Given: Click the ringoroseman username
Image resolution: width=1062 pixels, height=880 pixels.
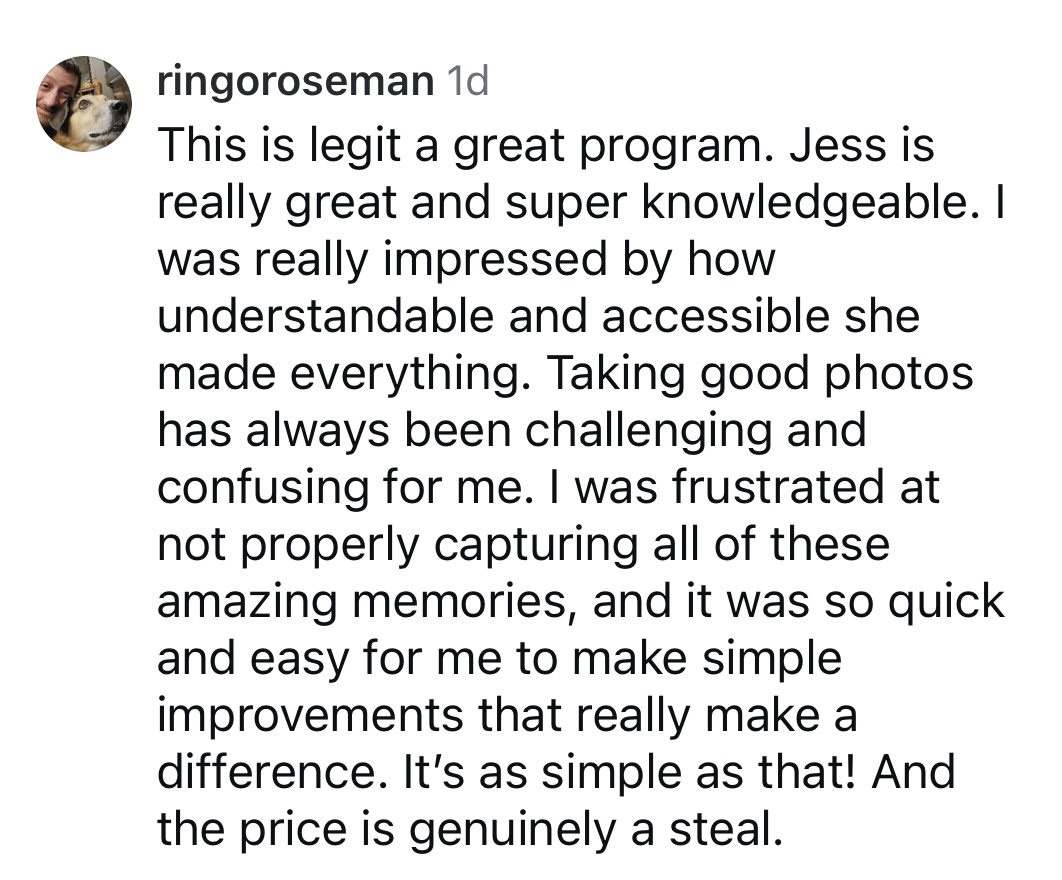Looking at the screenshot, I should point(295,81).
